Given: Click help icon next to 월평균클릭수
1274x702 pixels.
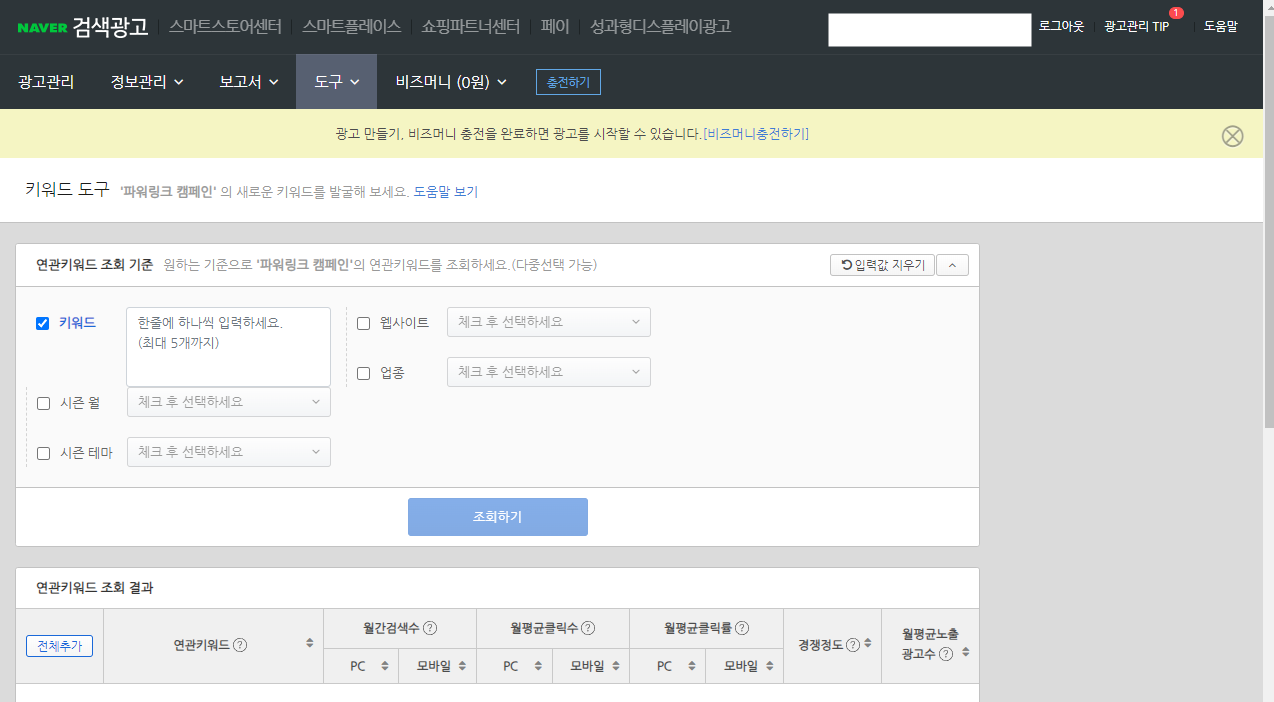Looking at the screenshot, I should (x=588, y=628).
